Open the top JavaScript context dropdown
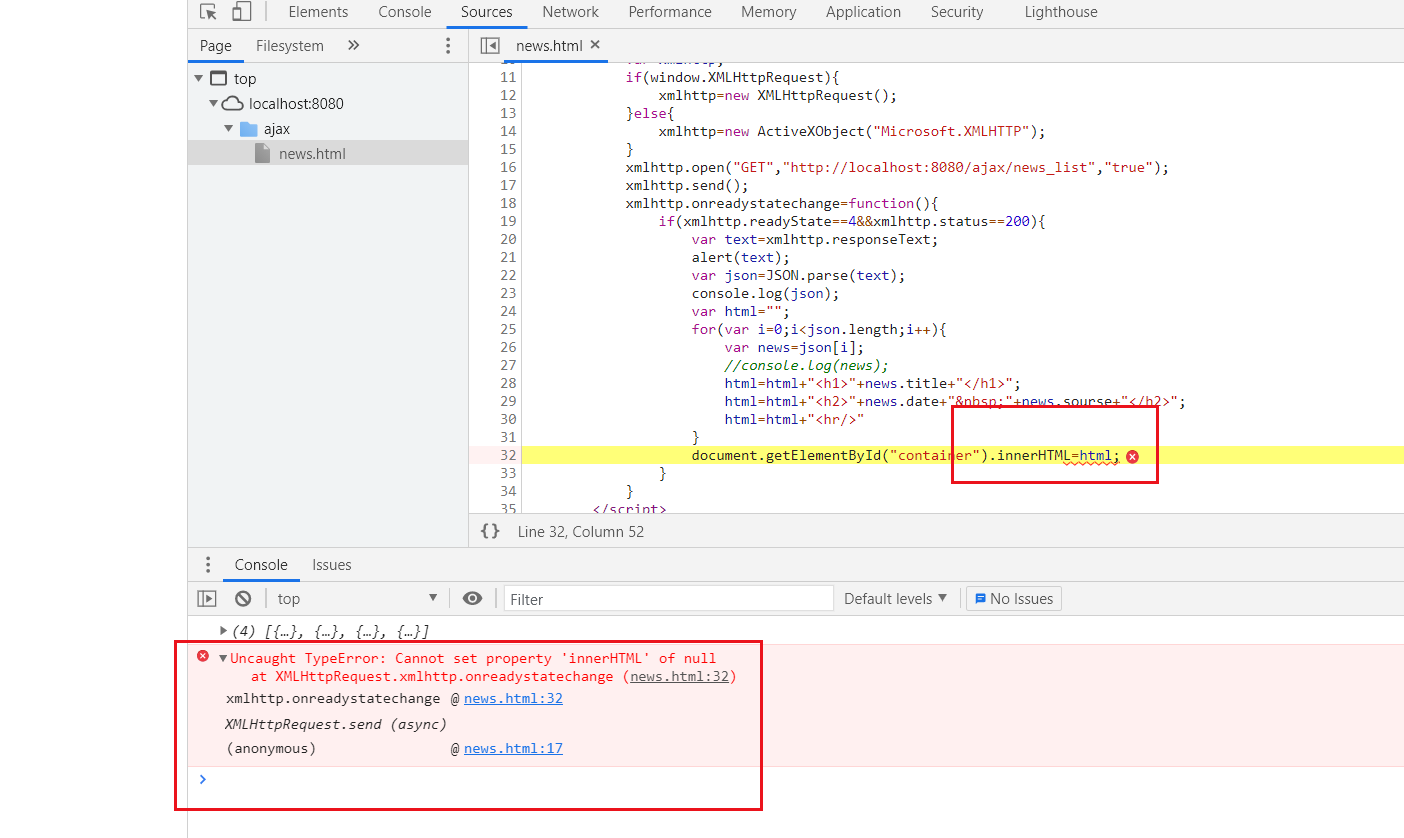 tap(358, 598)
